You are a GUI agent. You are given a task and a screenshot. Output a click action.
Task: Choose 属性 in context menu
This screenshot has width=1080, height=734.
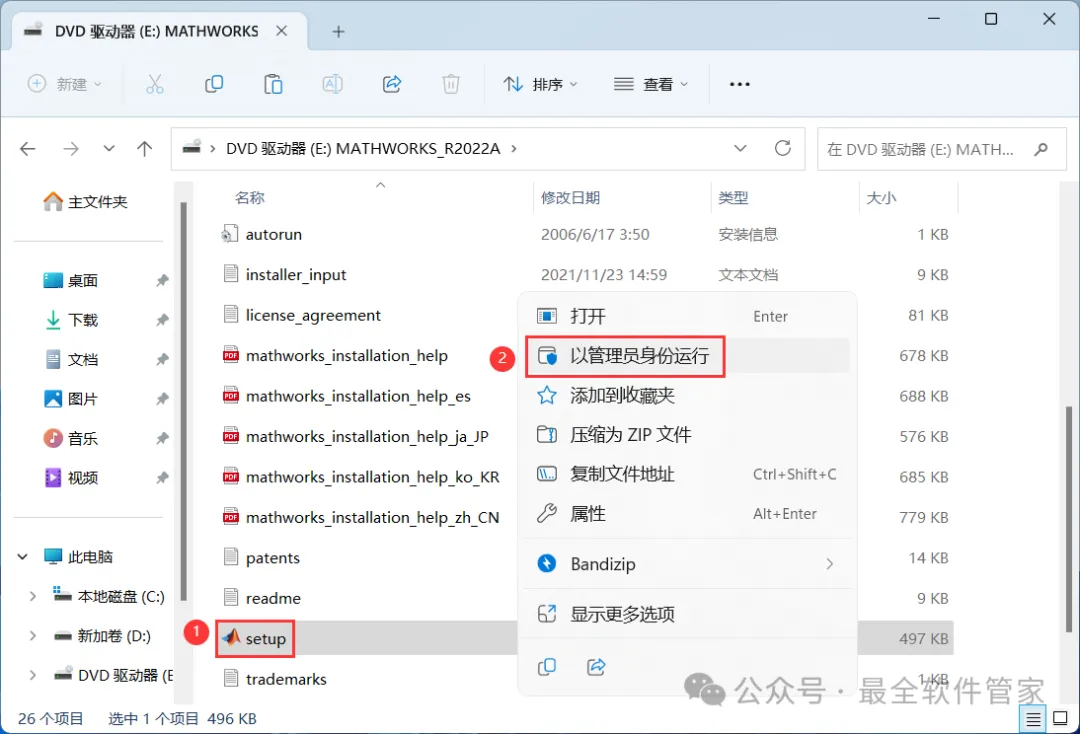pyautogui.click(x=687, y=514)
